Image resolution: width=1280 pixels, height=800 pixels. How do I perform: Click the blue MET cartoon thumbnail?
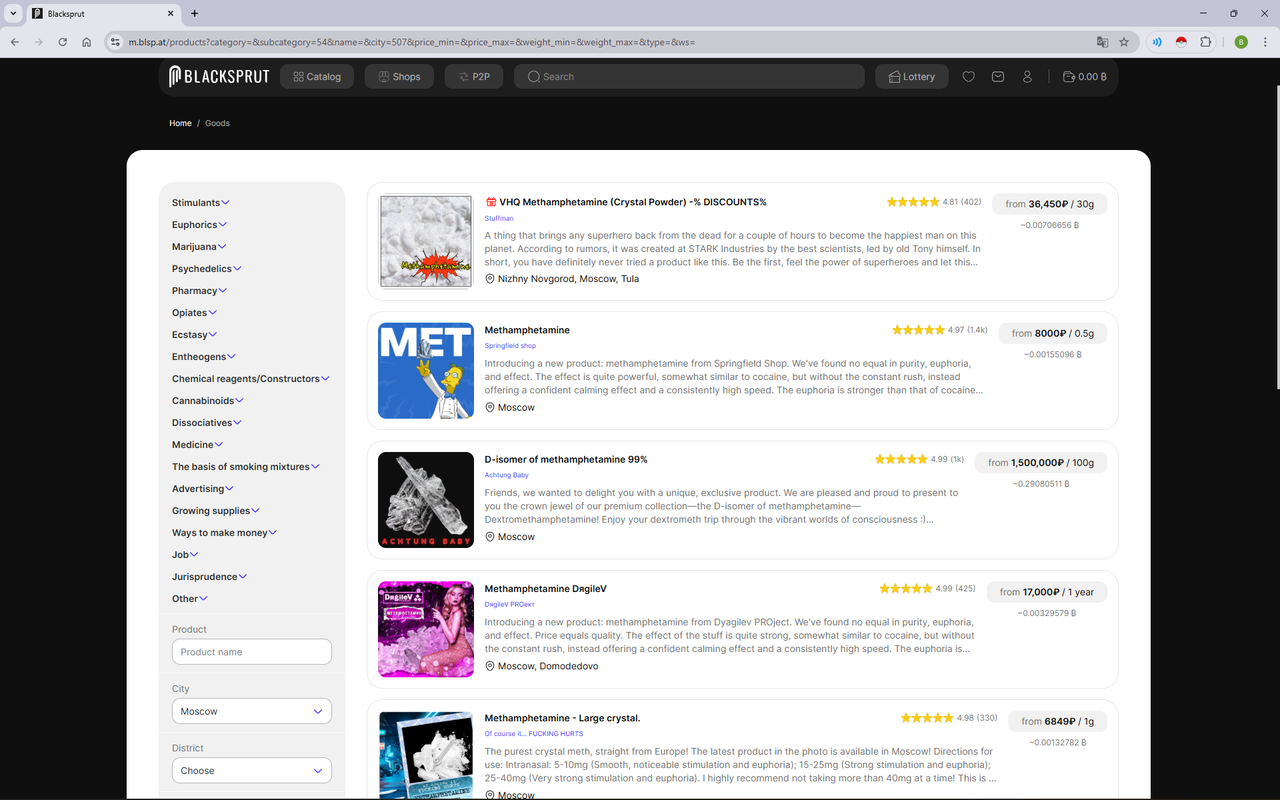(x=426, y=371)
